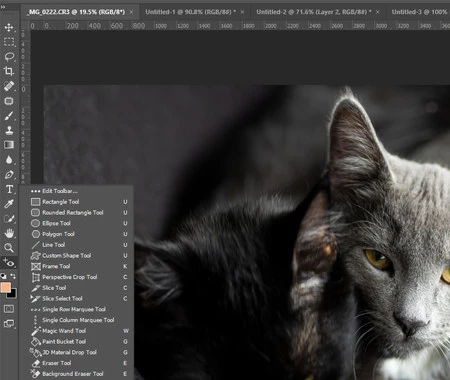Choose 3D Material Drop Tool
This screenshot has height=380, width=450.
coord(77,352)
